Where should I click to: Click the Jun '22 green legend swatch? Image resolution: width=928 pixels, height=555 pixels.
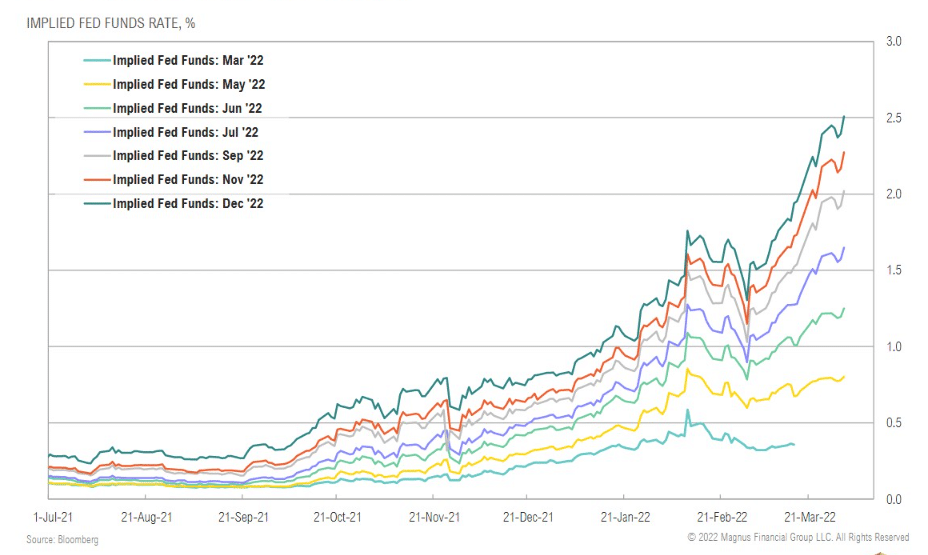coord(97,108)
